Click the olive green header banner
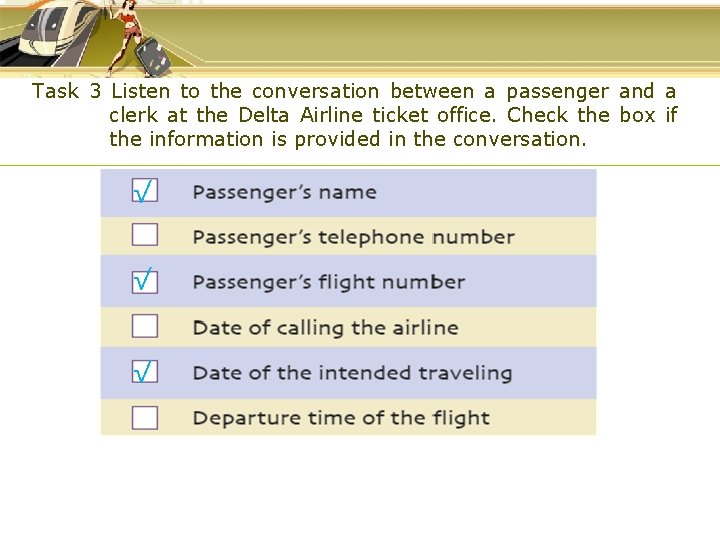 pos(450,38)
